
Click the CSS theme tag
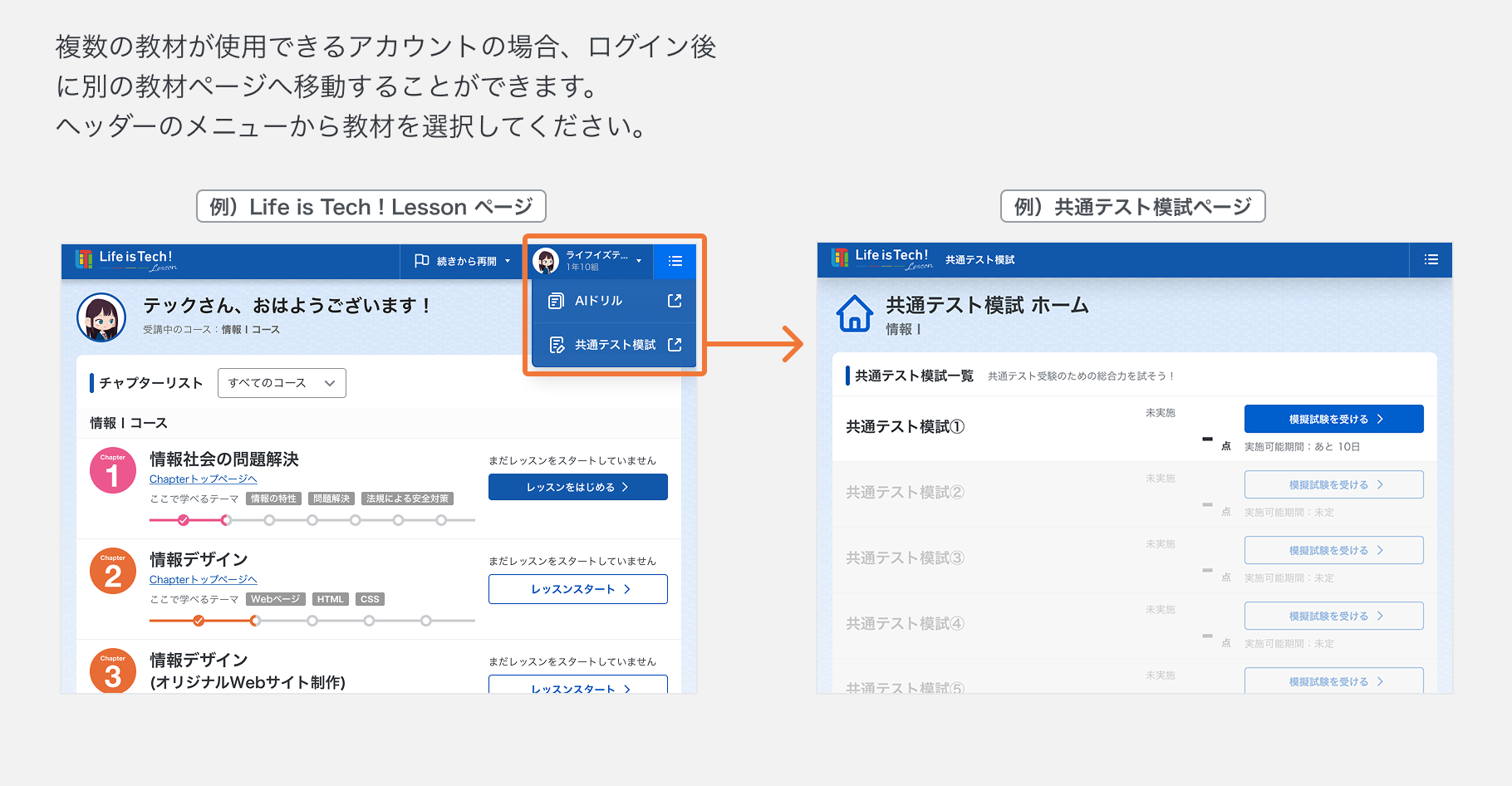(370, 599)
